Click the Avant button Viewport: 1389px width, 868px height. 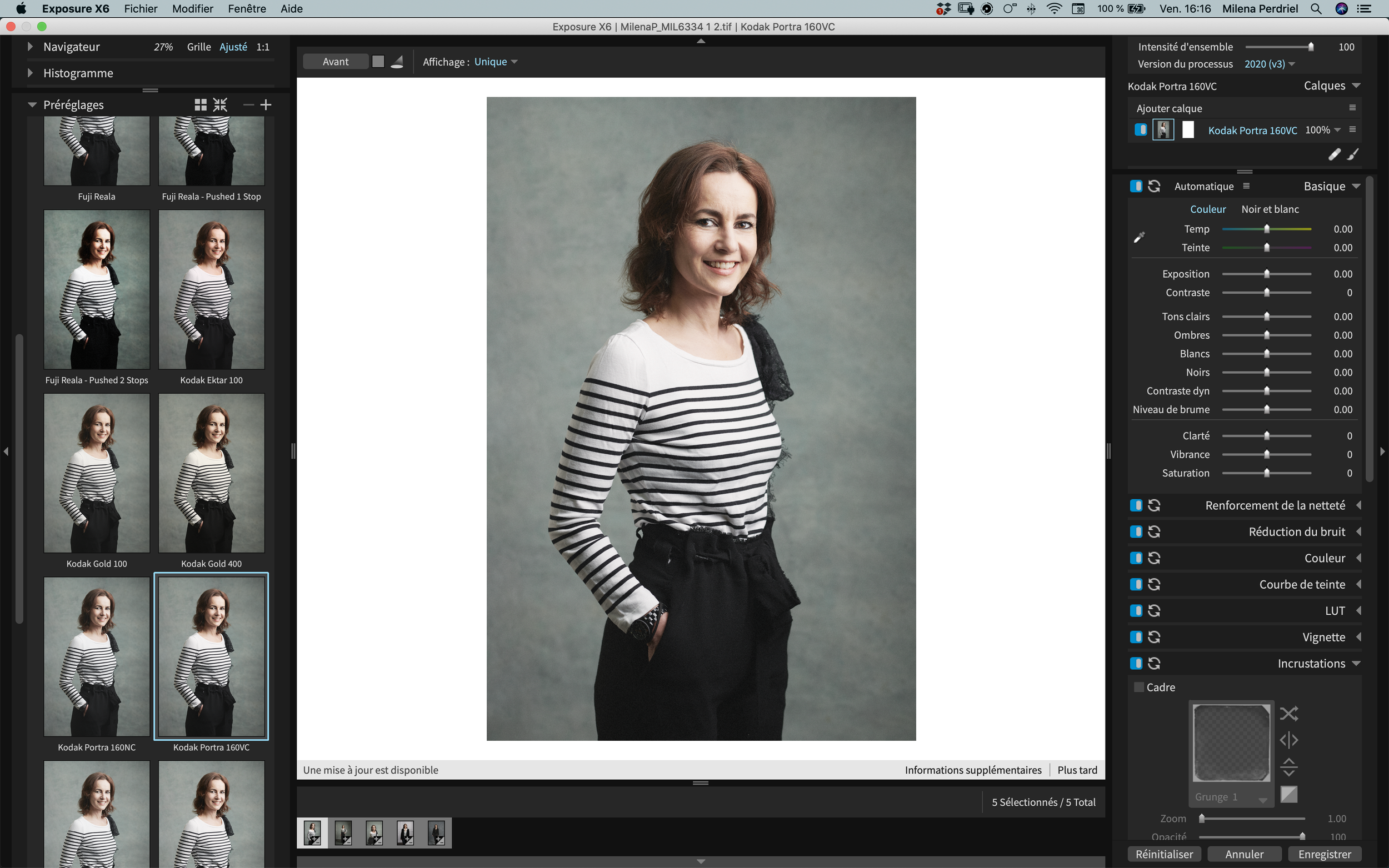(336, 62)
